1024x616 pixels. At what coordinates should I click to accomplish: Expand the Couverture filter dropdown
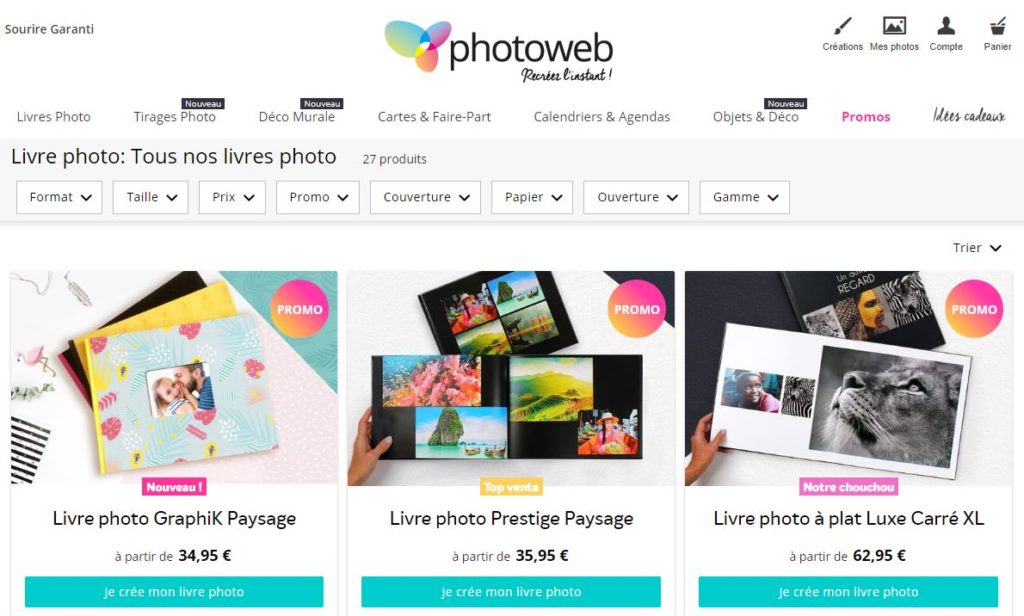[425, 197]
